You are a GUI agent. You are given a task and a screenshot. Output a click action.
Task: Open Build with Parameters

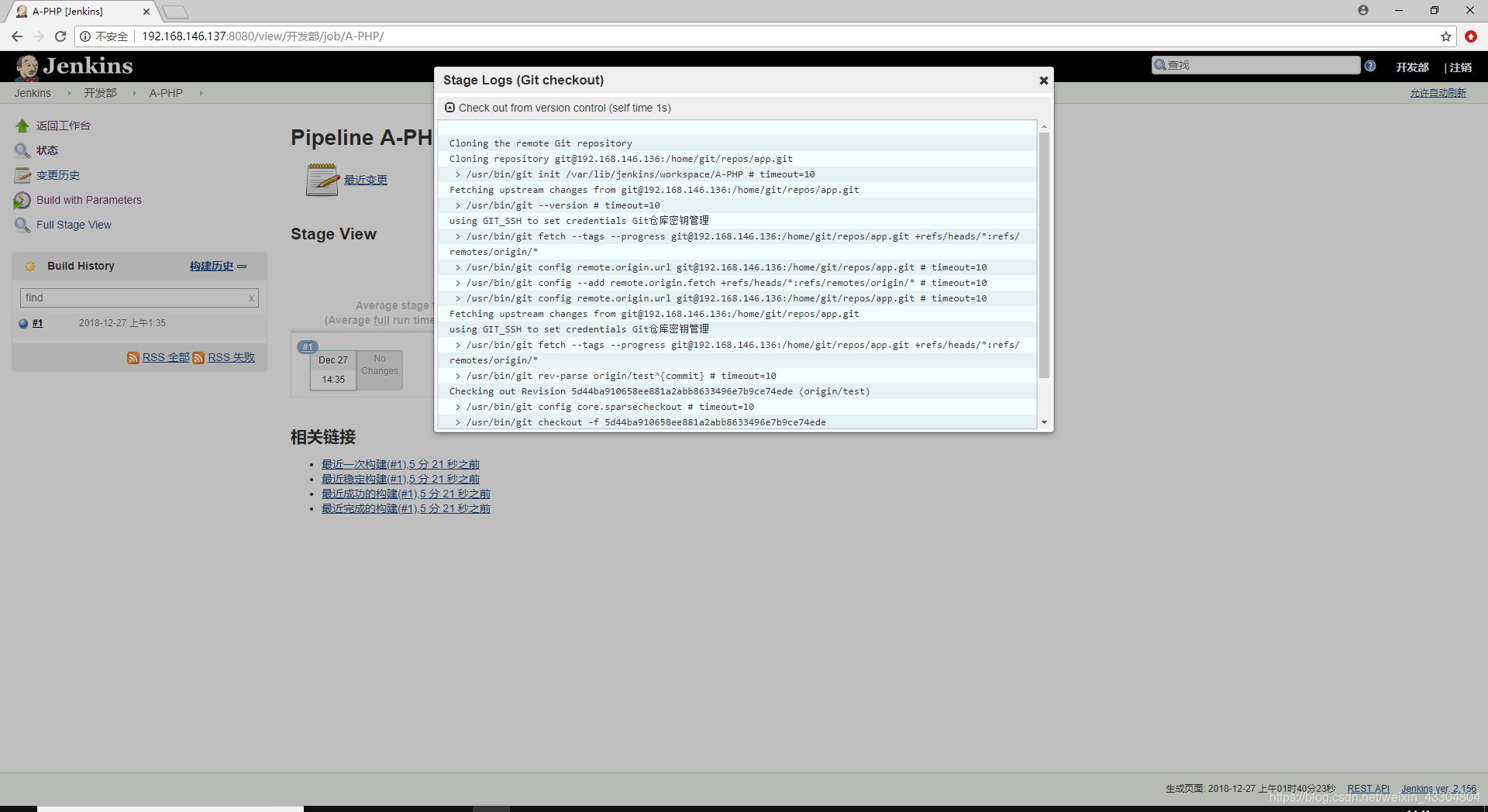pos(89,200)
